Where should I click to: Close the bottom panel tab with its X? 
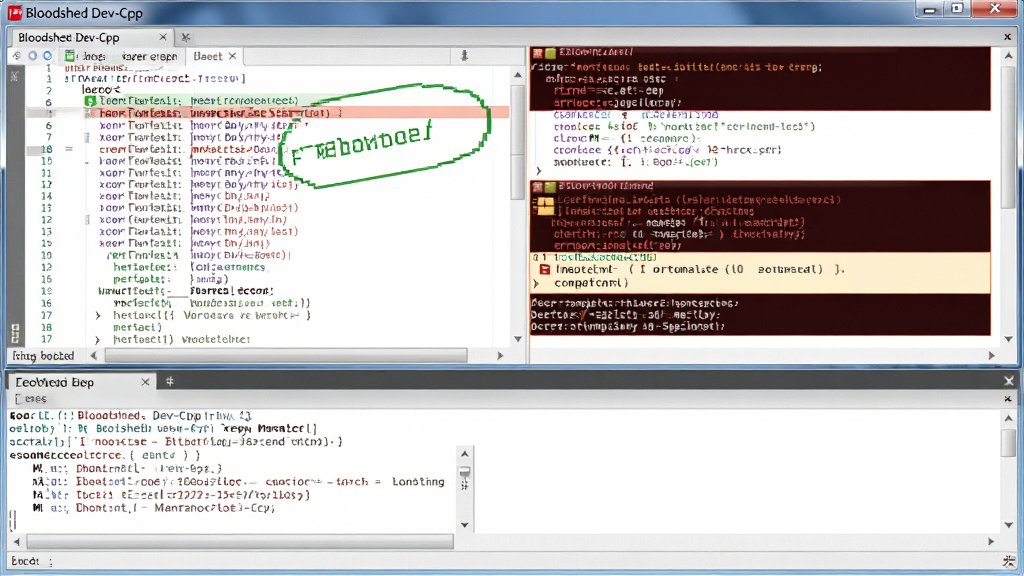(145, 382)
